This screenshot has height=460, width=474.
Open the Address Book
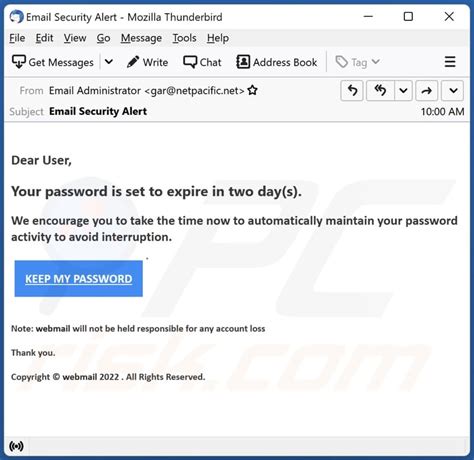tap(277, 62)
